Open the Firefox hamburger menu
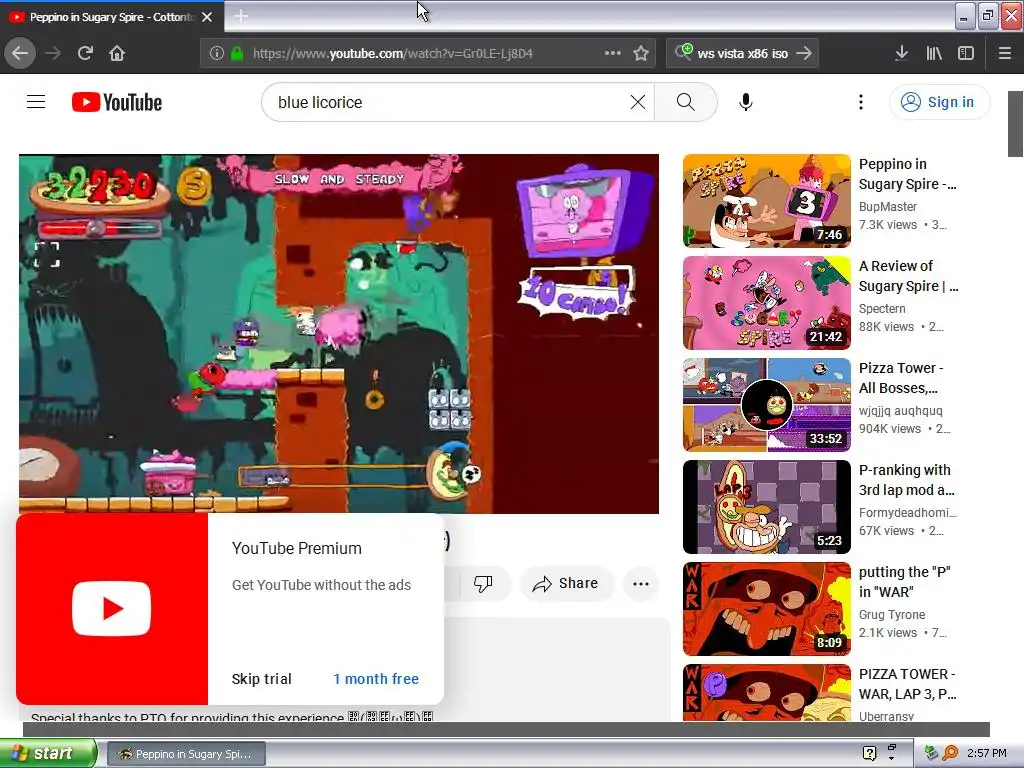This screenshot has width=1024, height=768. (1004, 53)
